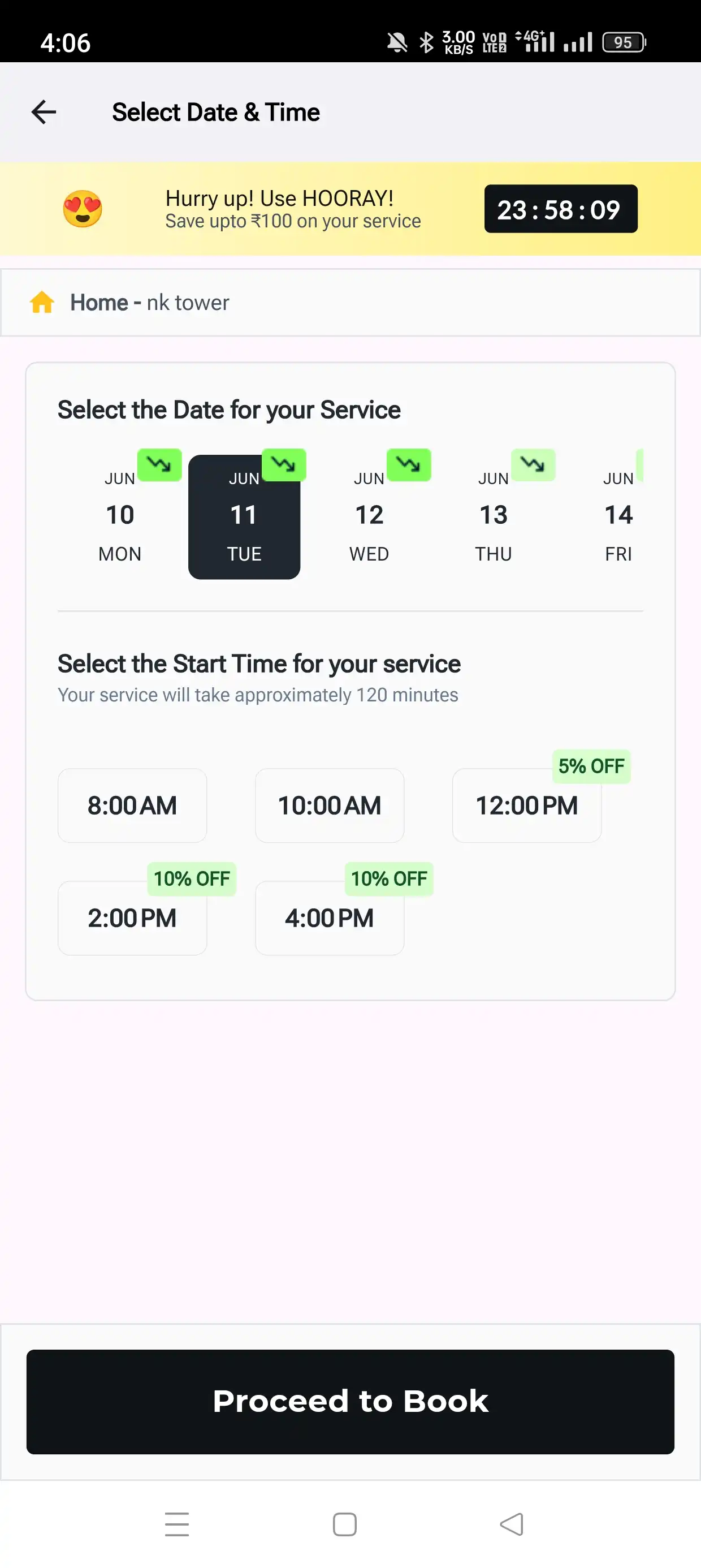
Task: Open the Home - nk tower address bar
Action: tap(350, 303)
